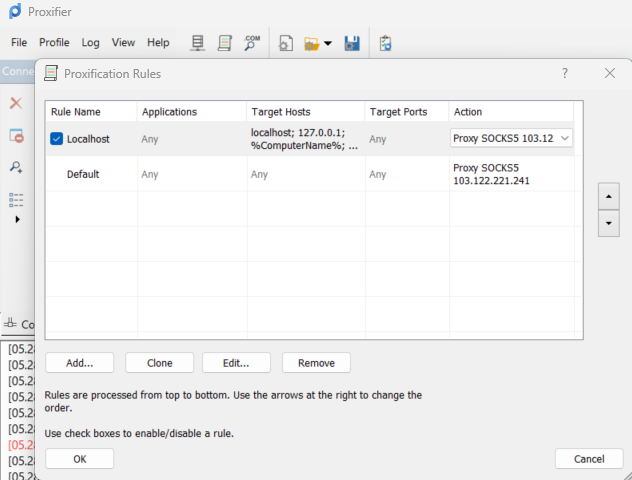Click the new profile document icon
Image resolution: width=632 pixels, height=480 pixels.
click(x=286, y=43)
